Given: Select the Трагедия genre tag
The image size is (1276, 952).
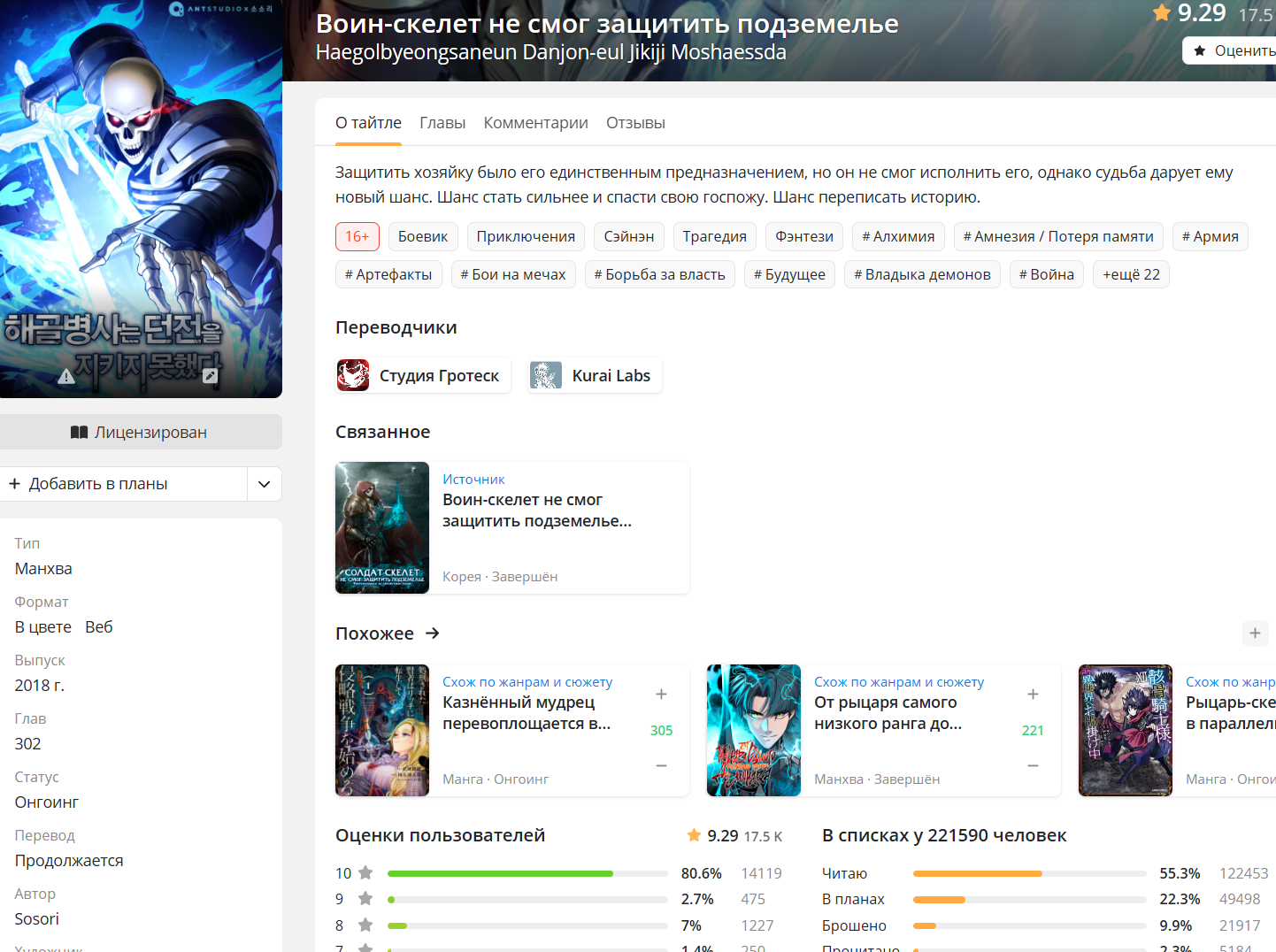Looking at the screenshot, I should (x=715, y=236).
